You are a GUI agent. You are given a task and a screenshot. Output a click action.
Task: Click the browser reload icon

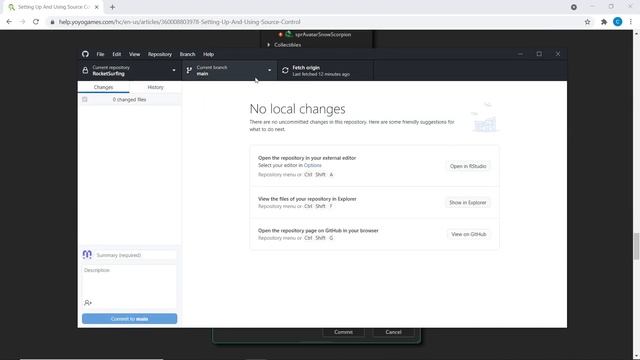pos(36,22)
